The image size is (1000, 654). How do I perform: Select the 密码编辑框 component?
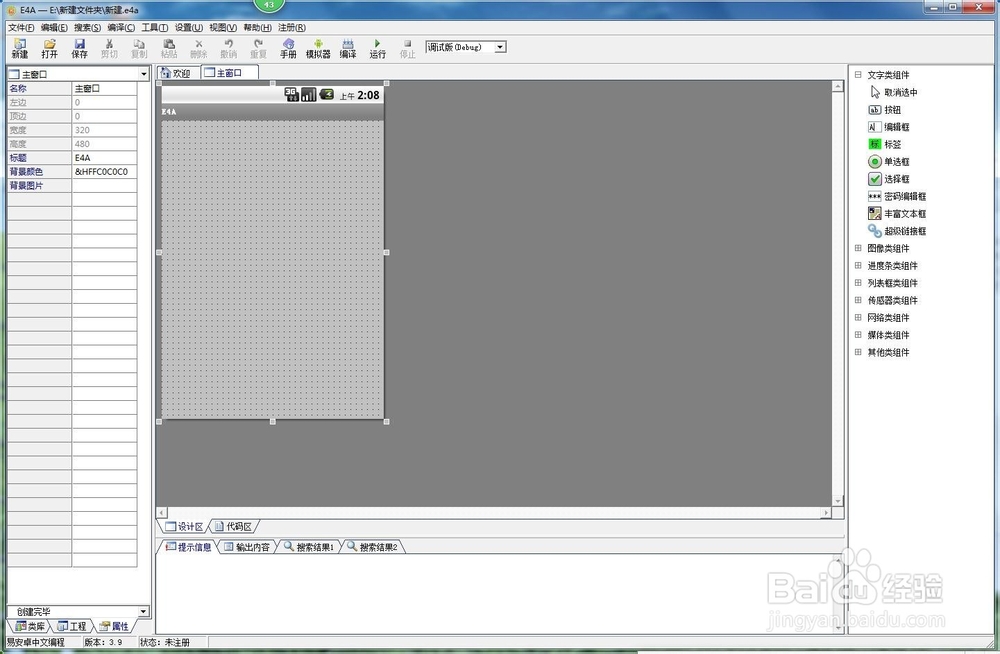897,197
